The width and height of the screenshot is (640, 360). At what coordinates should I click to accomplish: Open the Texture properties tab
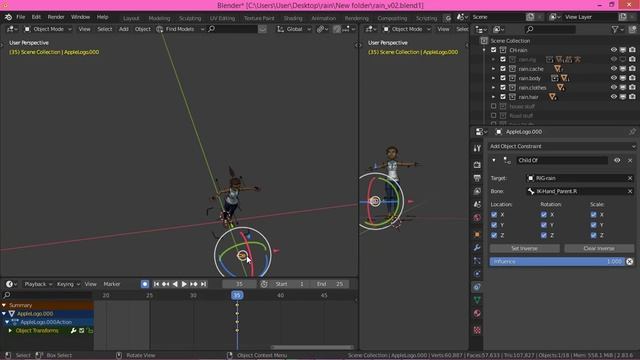[477, 330]
